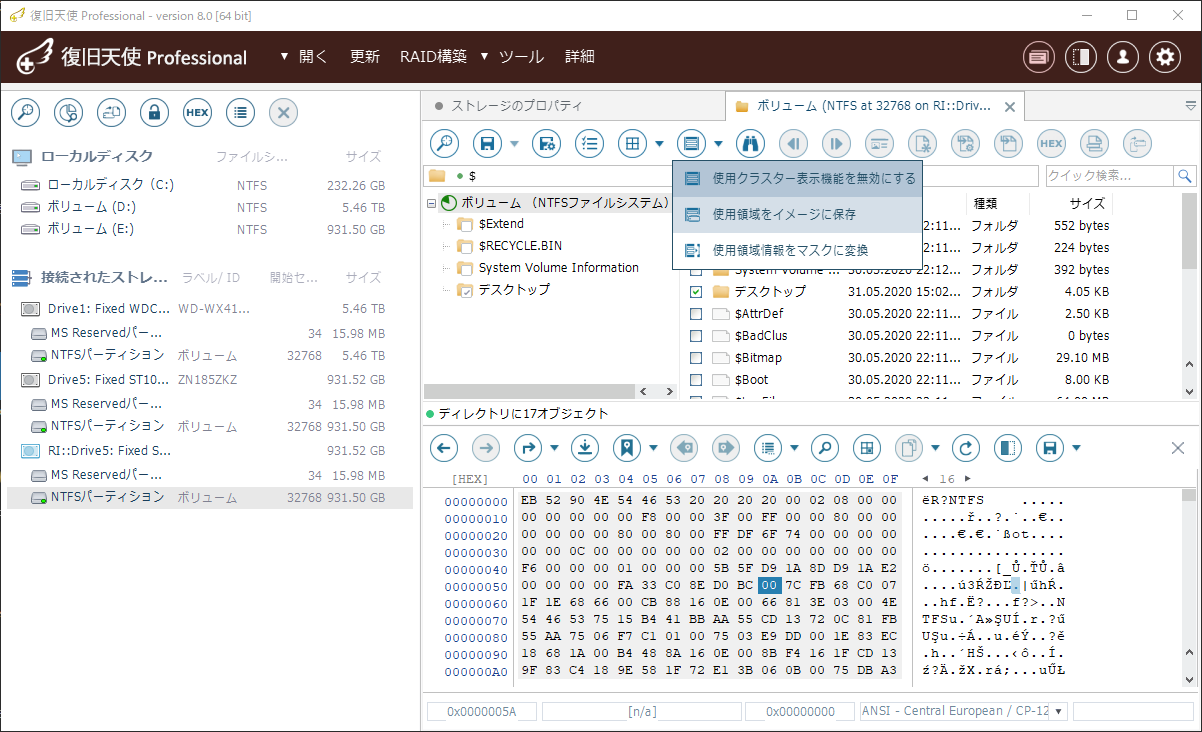Select 使用領域情報をマスクに変換 menu item
This screenshot has width=1202, height=732.
(797, 250)
